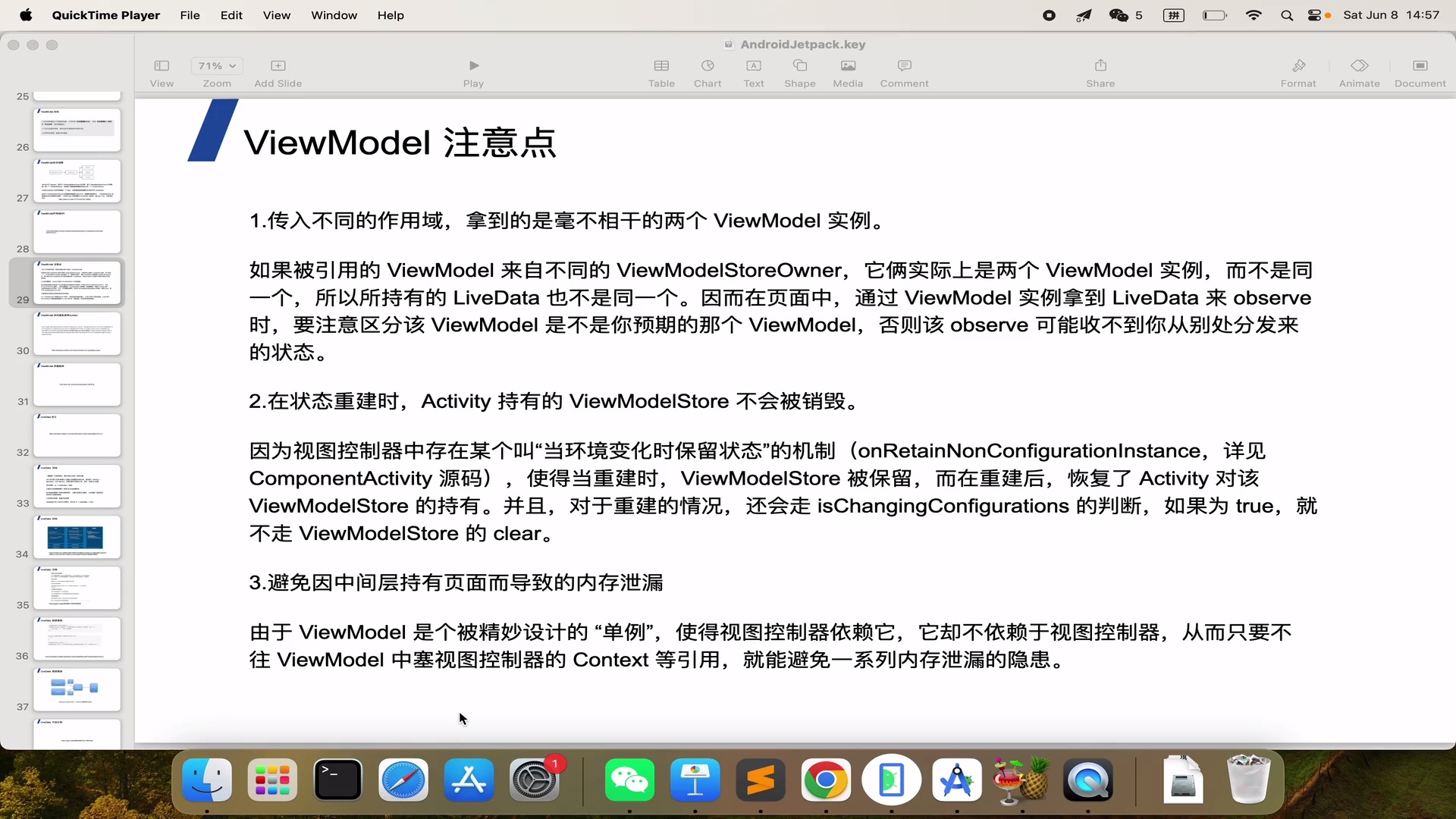Open the input source menu in the menu bar
This screenshot has height=819, width=1456.
(x=1173, y=15)
